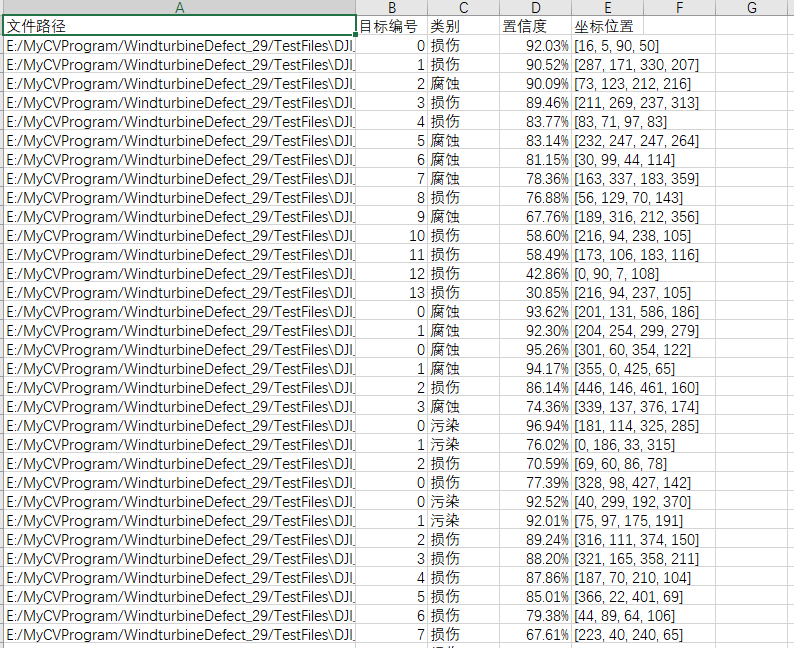Select the 81.15% cell

point(536,159)
